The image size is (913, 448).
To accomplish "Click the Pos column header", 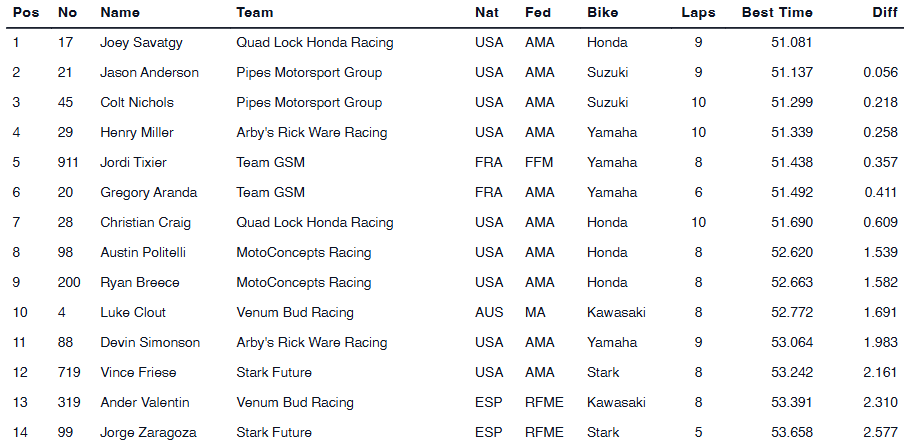I will point(24,13).
